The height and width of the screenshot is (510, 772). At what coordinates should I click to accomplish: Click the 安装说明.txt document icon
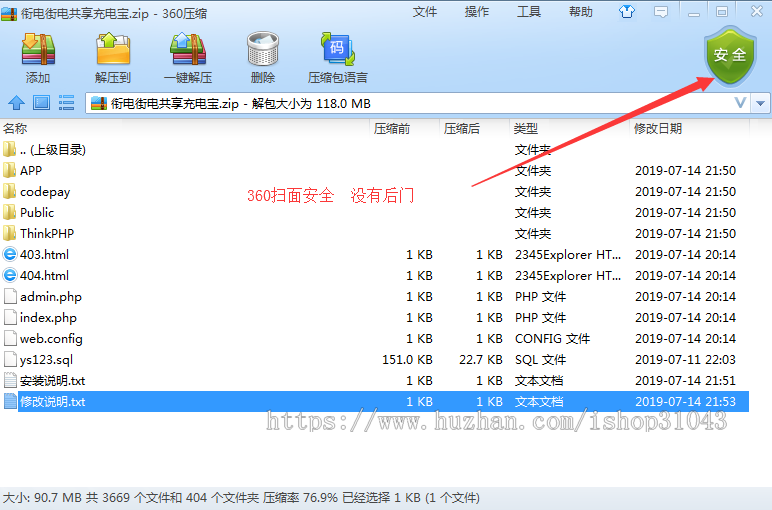10,381
